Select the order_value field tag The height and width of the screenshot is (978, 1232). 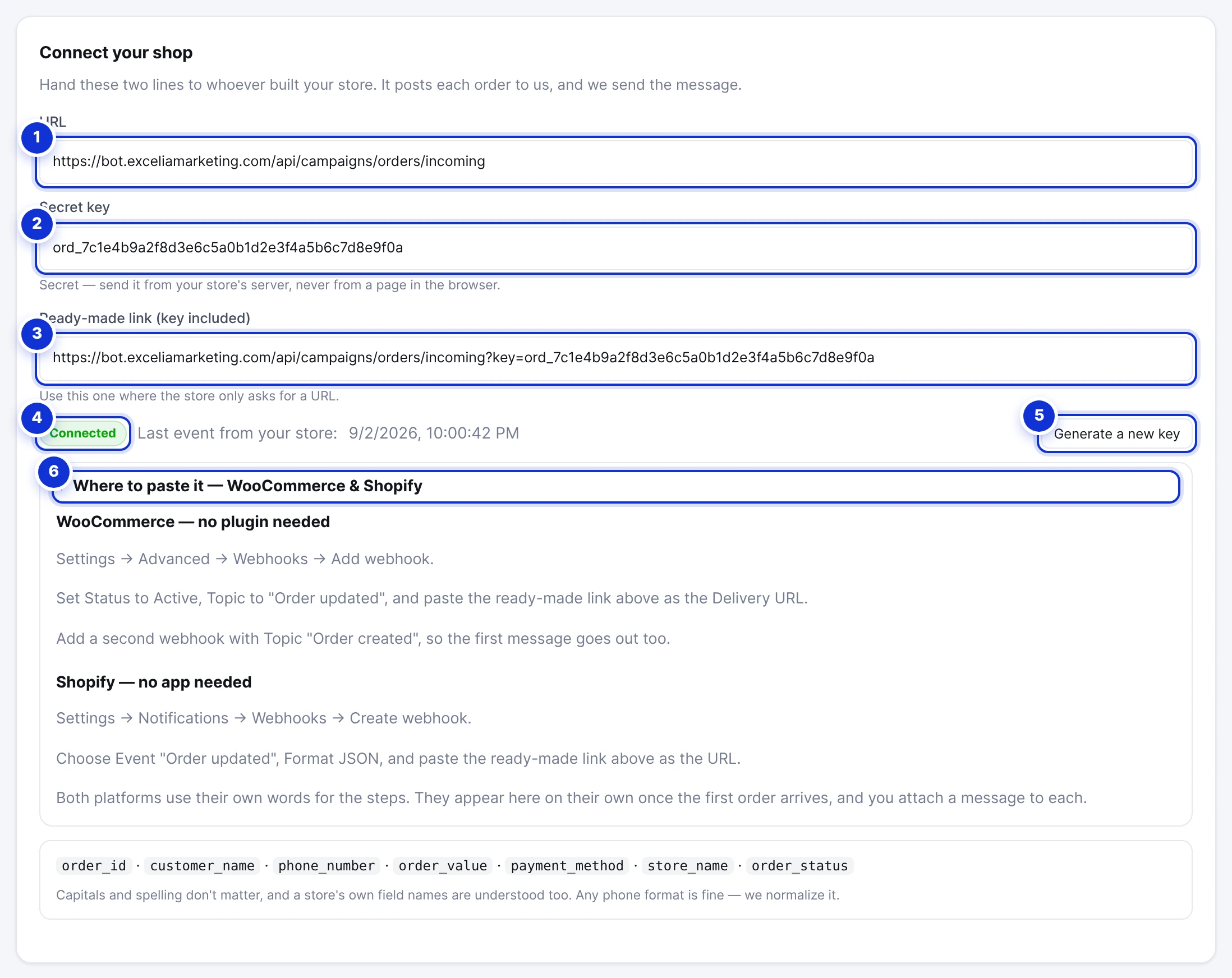pos(443,866)
